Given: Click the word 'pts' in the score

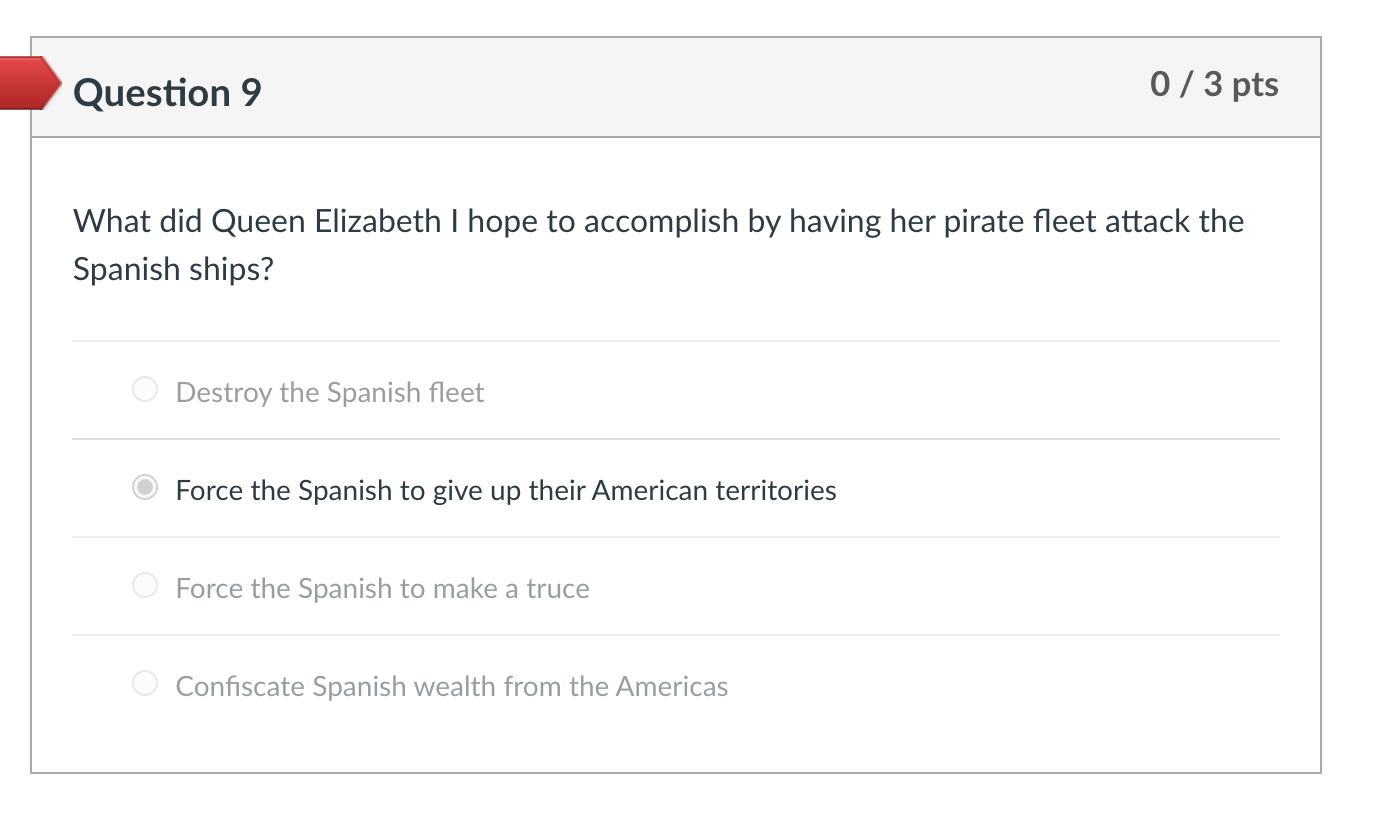Looking at the screenshot, I should [x=1255, y=85].
